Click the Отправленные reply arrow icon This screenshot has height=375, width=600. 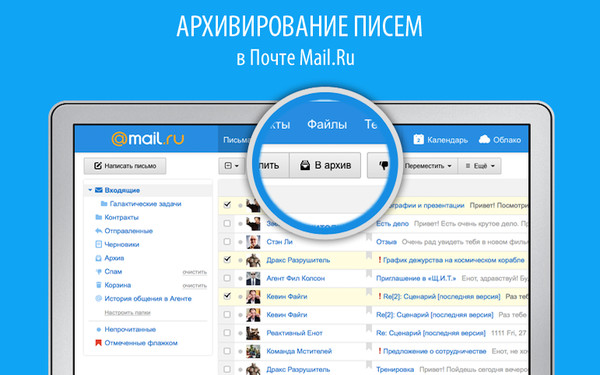(x=98, y=231)
